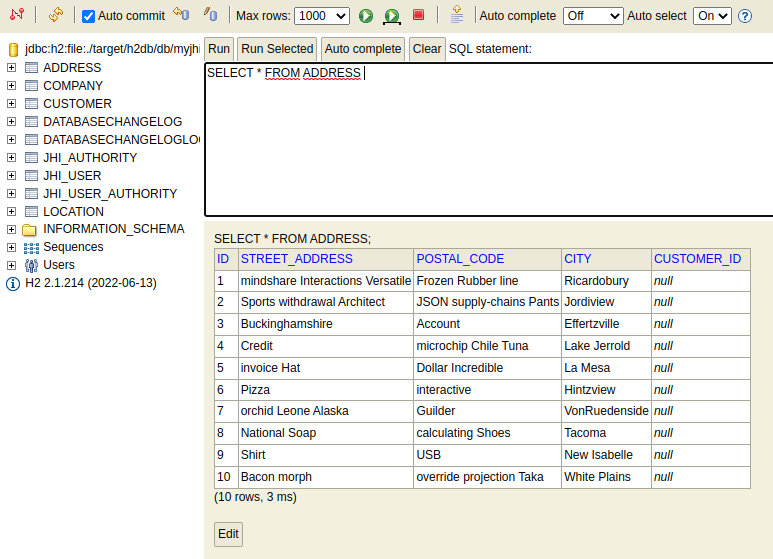Open the Auto complete dropdown set to Off
Viewport: 773px width, 559px height.
(593, 16)
